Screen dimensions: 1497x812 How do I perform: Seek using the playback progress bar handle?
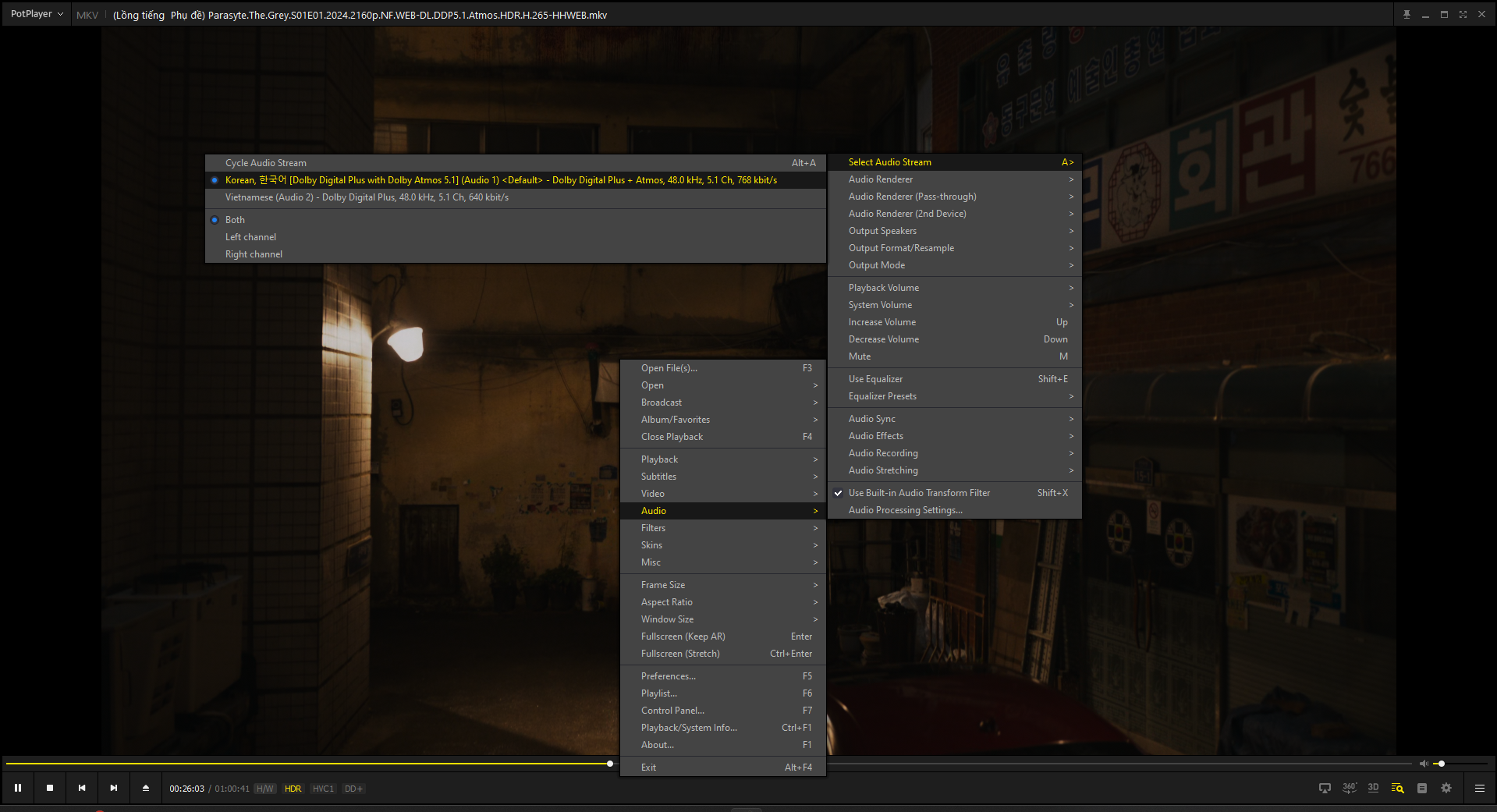(x=610, y=764)
